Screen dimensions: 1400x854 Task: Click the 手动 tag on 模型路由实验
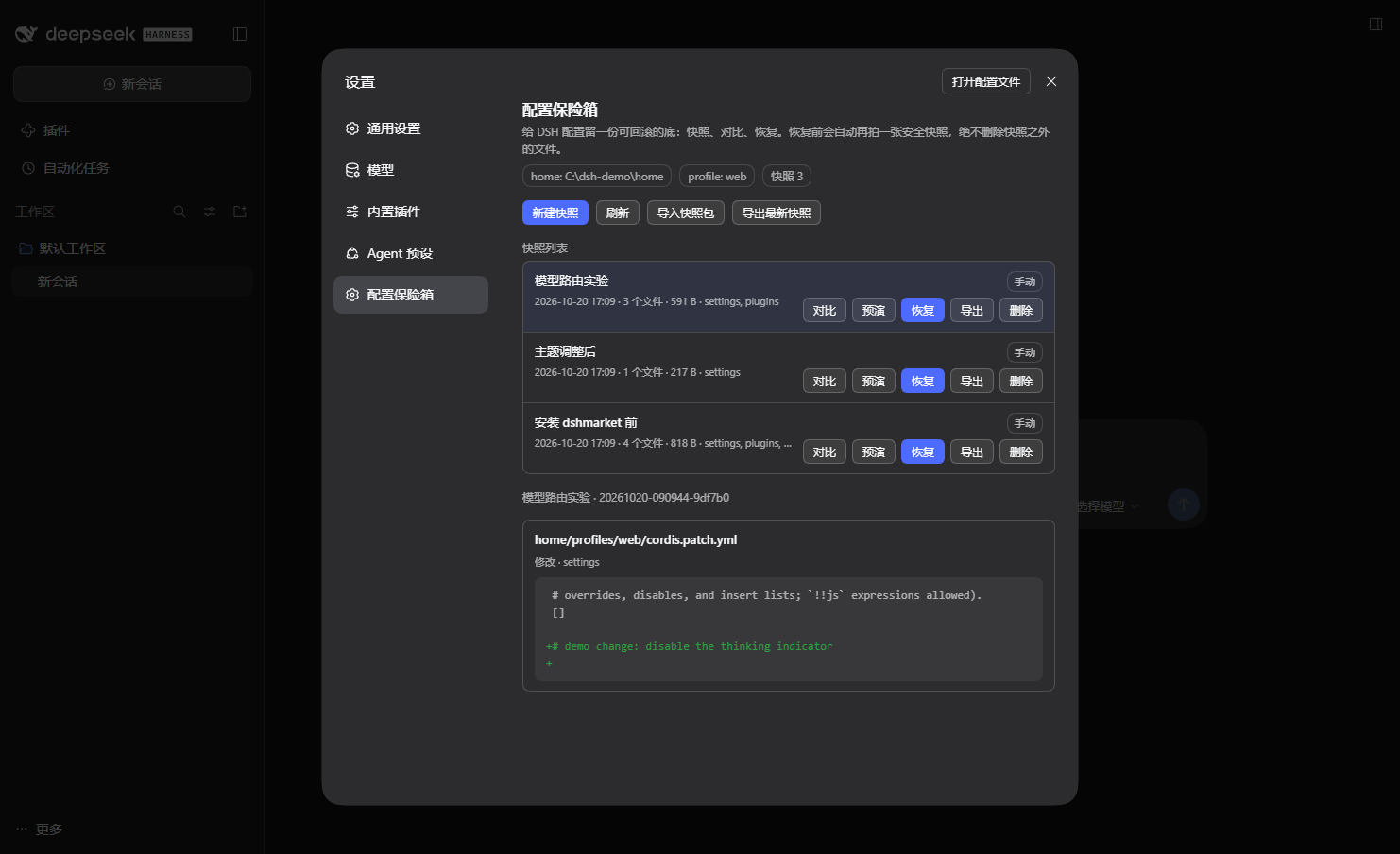[1025, 282]
